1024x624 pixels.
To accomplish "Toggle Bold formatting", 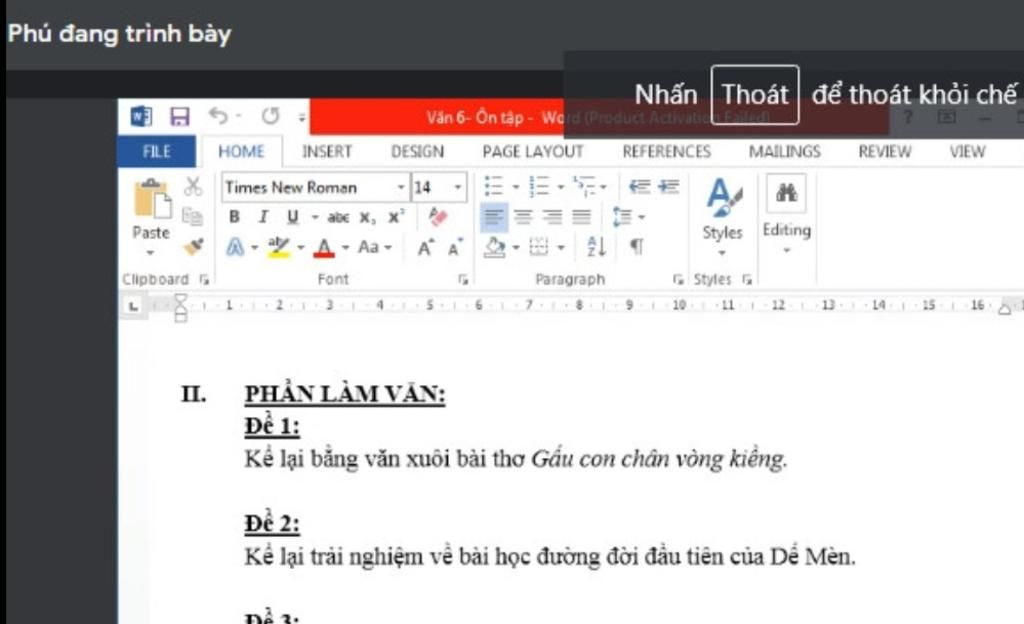I will point(234,217).
